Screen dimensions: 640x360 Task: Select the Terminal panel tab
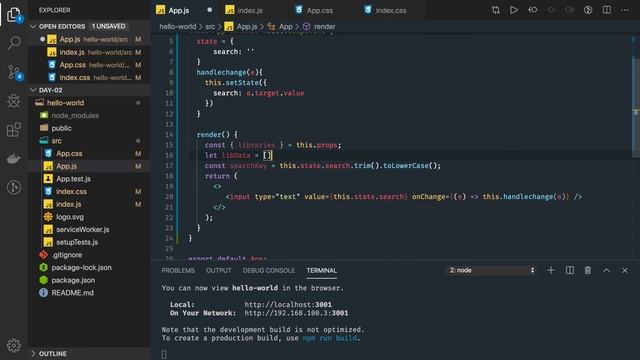(x=322, y=270)
